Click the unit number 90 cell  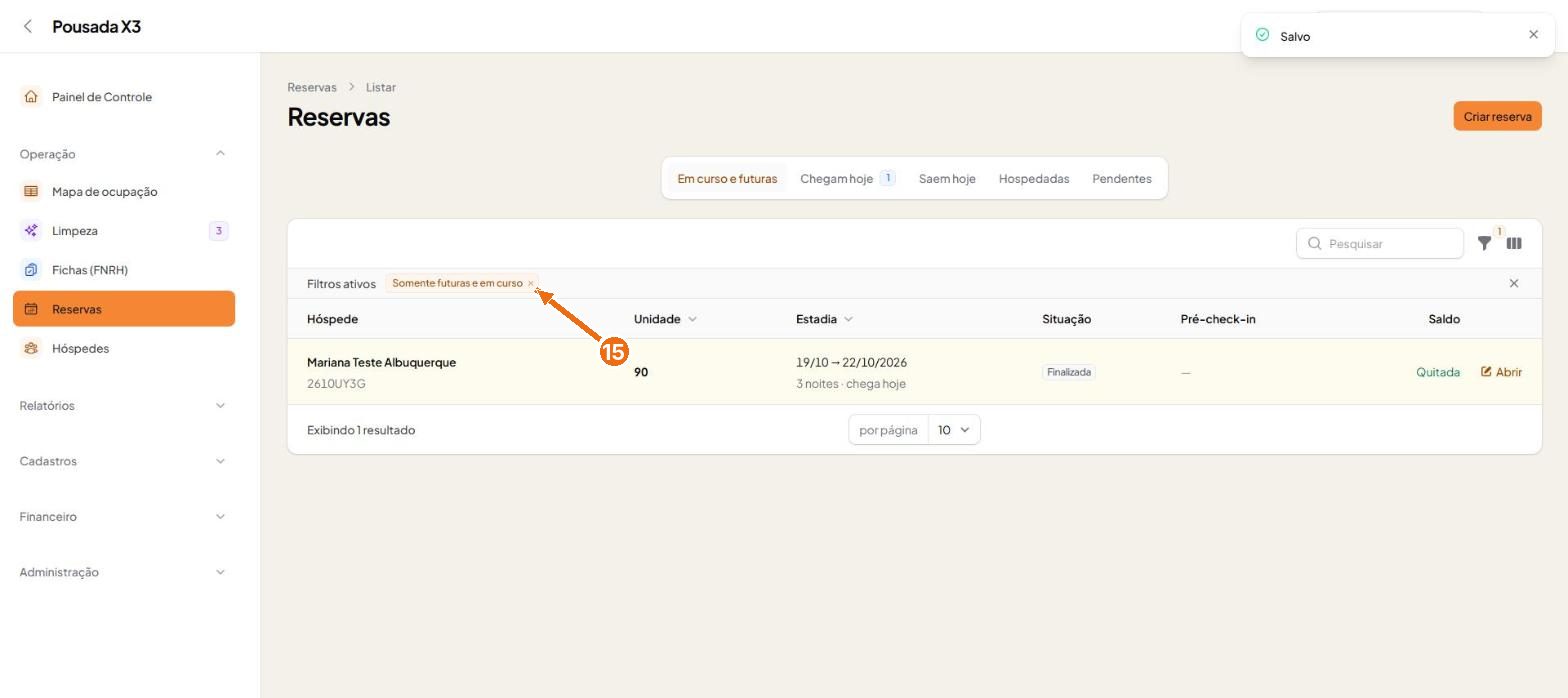(x=641, y=372)
